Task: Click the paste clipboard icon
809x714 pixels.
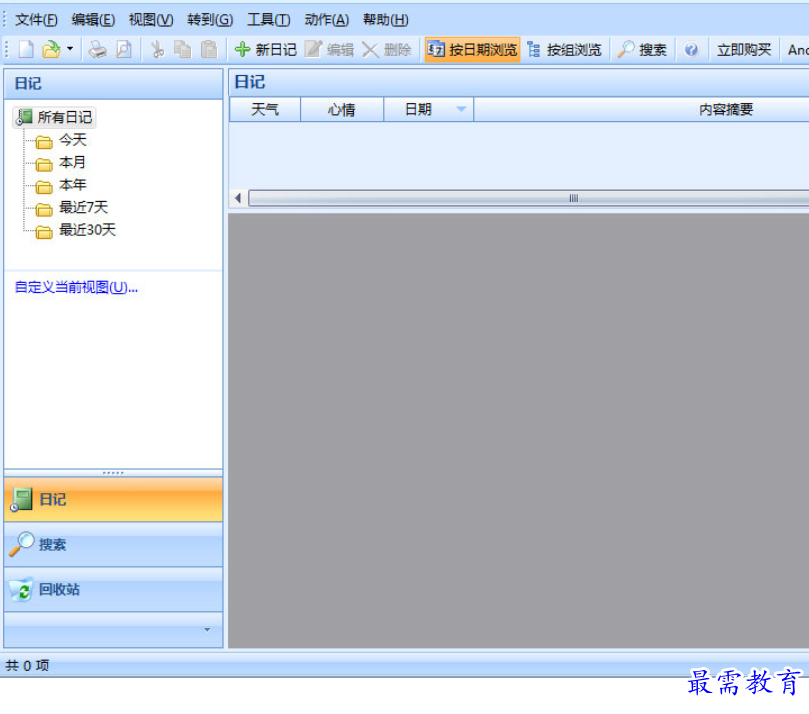Action: (208, 50)
